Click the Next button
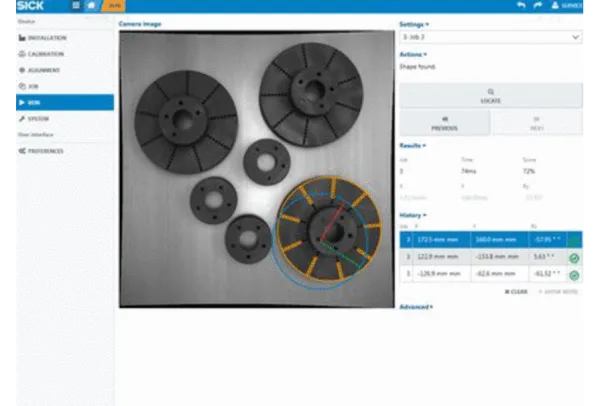 coord(537,124)
